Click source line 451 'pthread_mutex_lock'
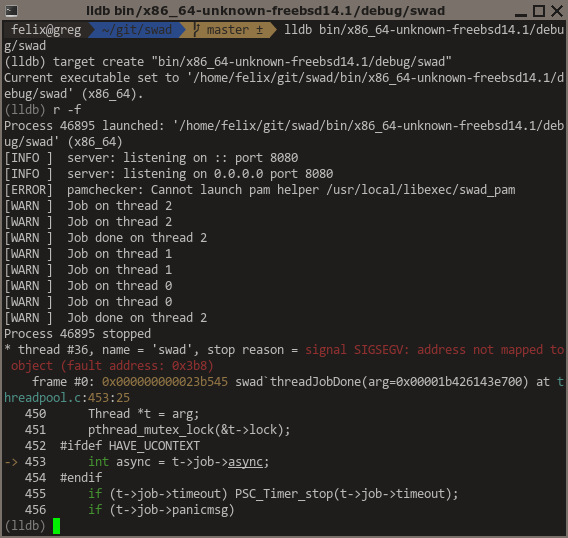The image size is (568, 538). tap(189, 430)
